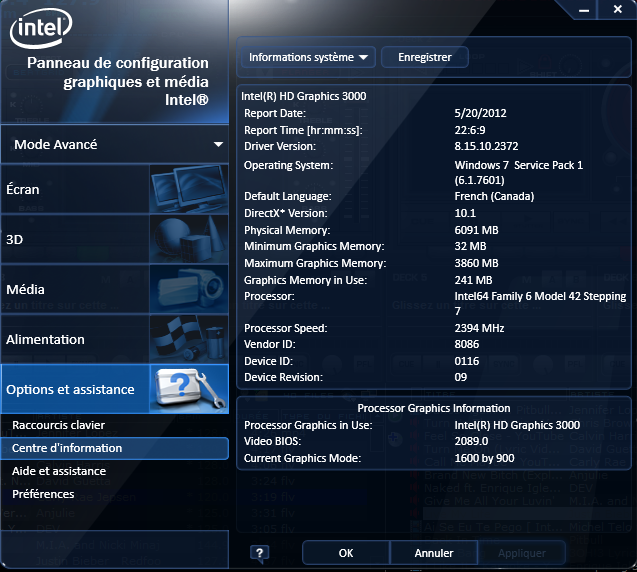The width and height of the screenshot is (637, 572).
Task: Select the French (Canada) language value
Action: (494, 196)
